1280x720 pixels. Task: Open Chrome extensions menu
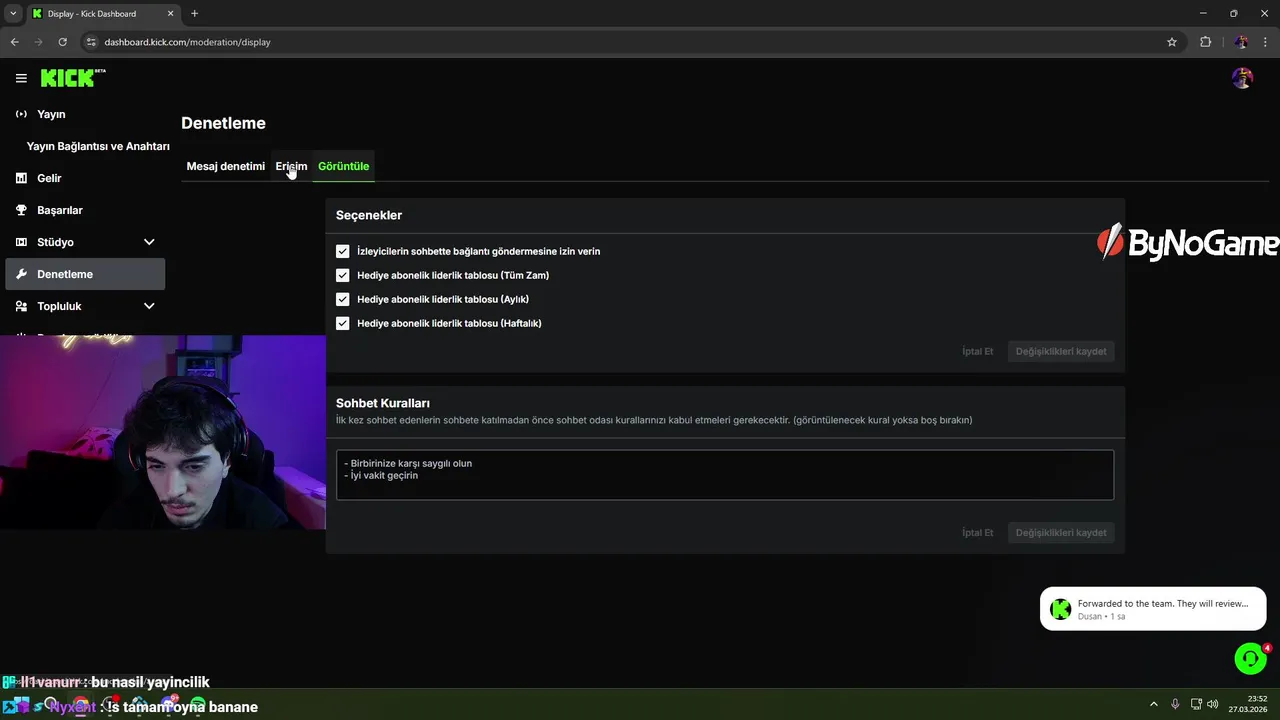[1205, 42]
